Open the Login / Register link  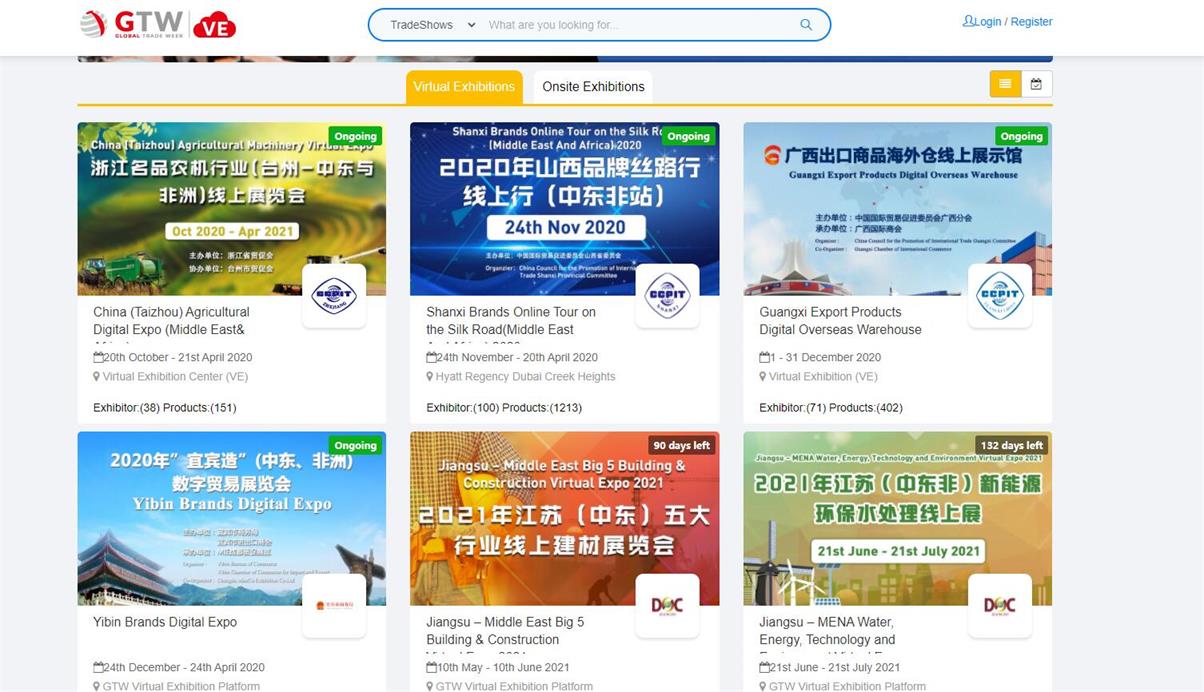(x=1007, y=21)
